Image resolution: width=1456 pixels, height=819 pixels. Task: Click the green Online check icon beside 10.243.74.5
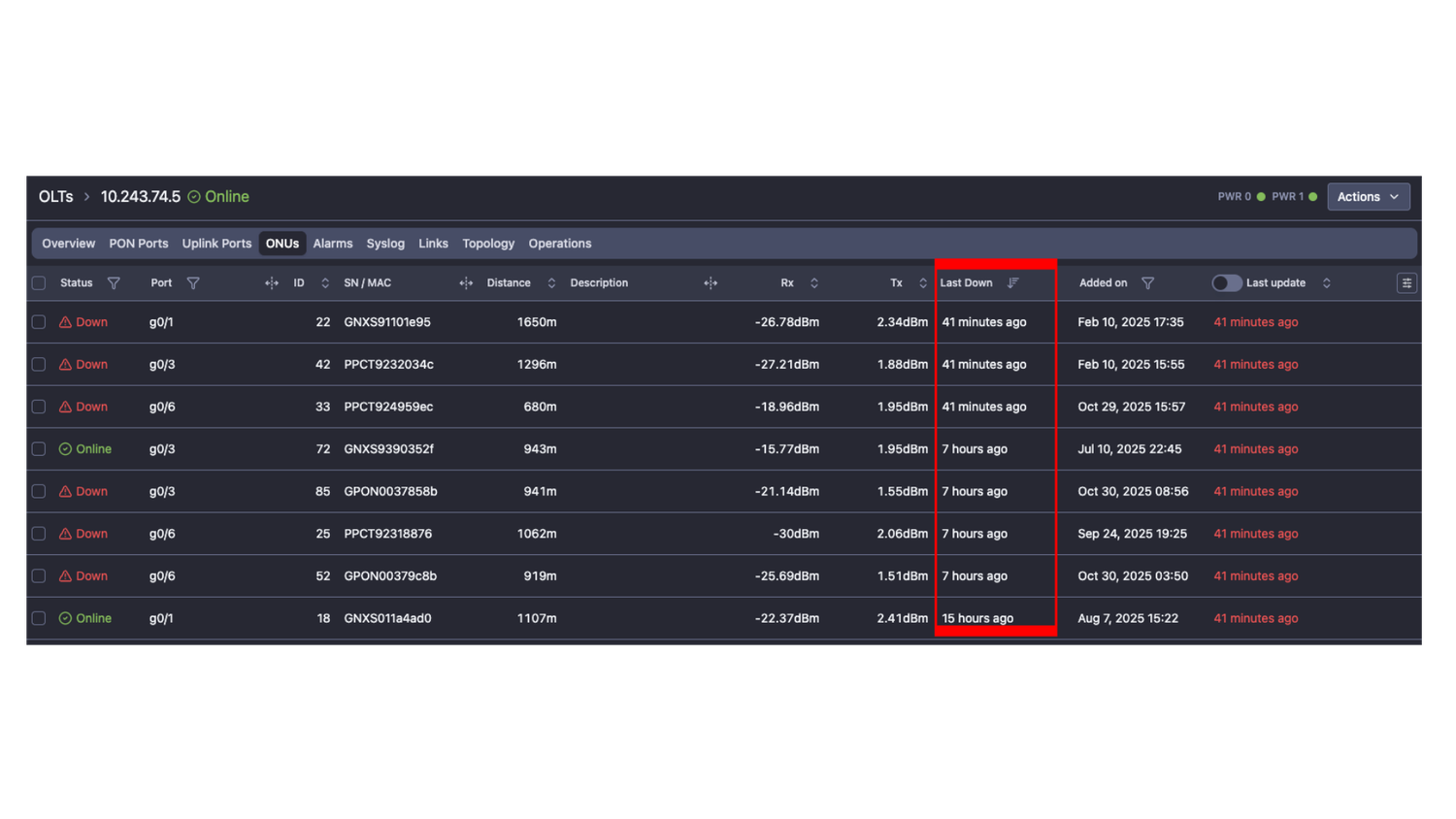[194, 197]
